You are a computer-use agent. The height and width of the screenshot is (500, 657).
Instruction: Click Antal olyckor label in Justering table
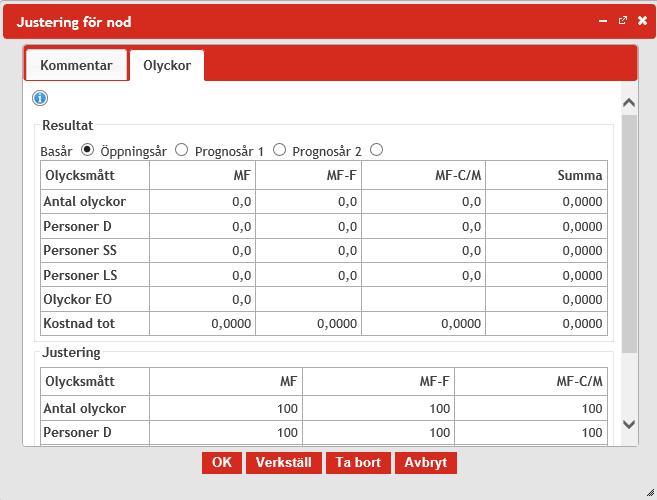[84, 408]
